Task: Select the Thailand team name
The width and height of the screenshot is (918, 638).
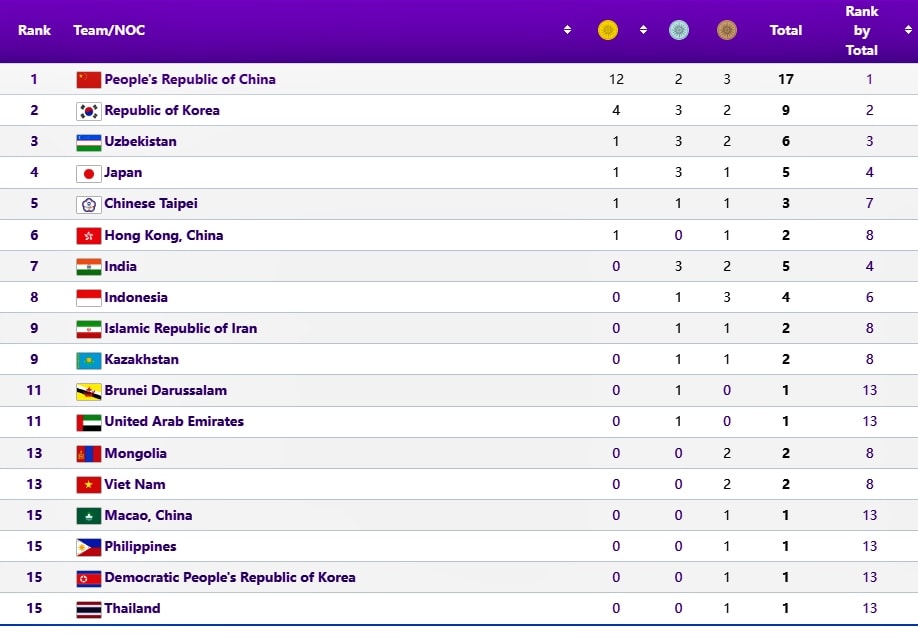Action: pos(132,609)
